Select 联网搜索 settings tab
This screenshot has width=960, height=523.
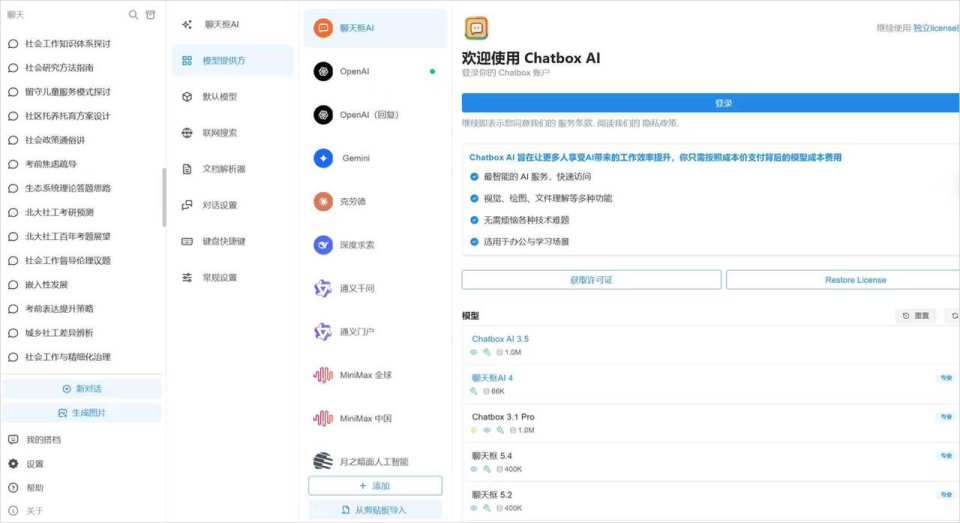pos(233,133)
